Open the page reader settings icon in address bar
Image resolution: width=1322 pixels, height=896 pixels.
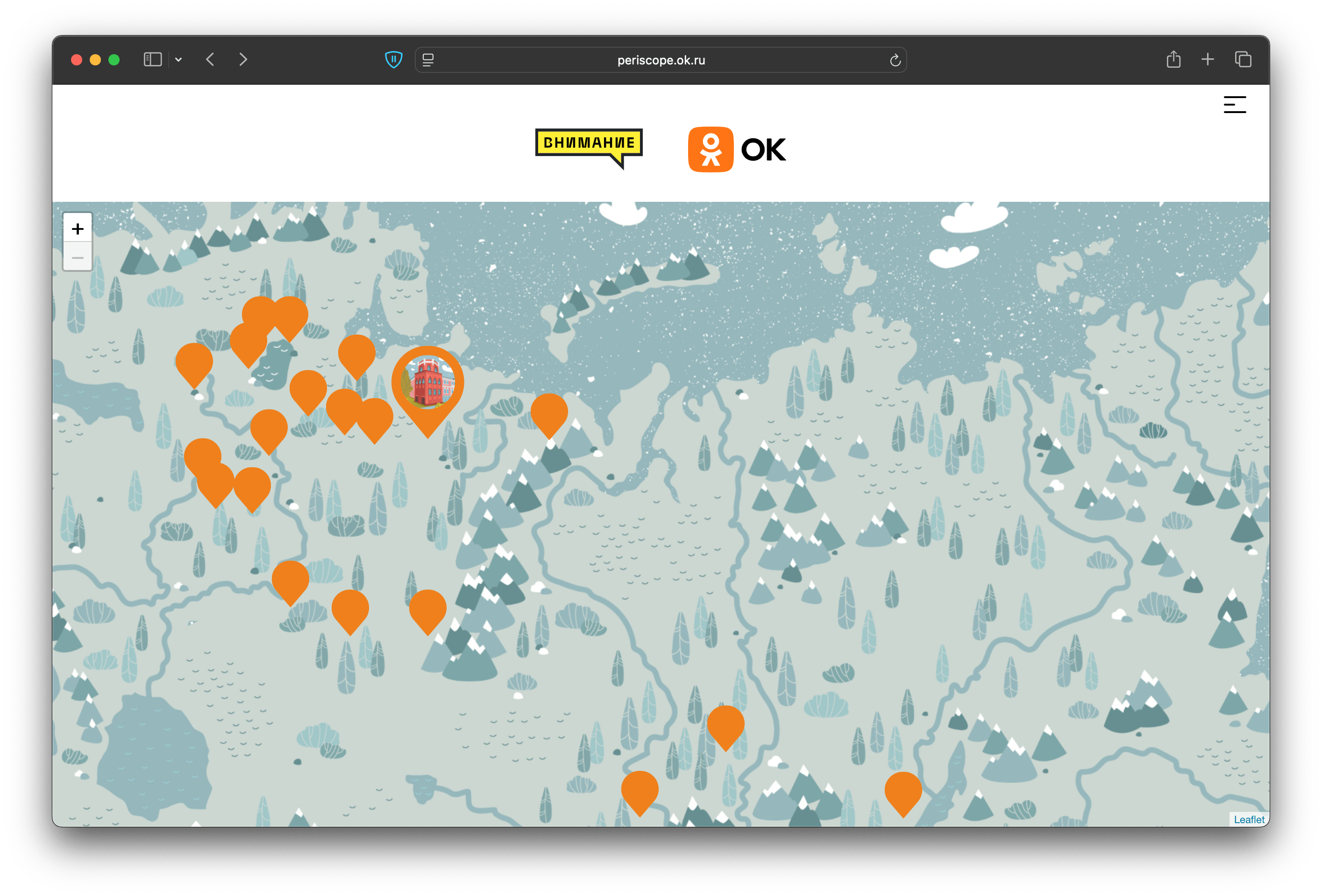coord(428,60)
